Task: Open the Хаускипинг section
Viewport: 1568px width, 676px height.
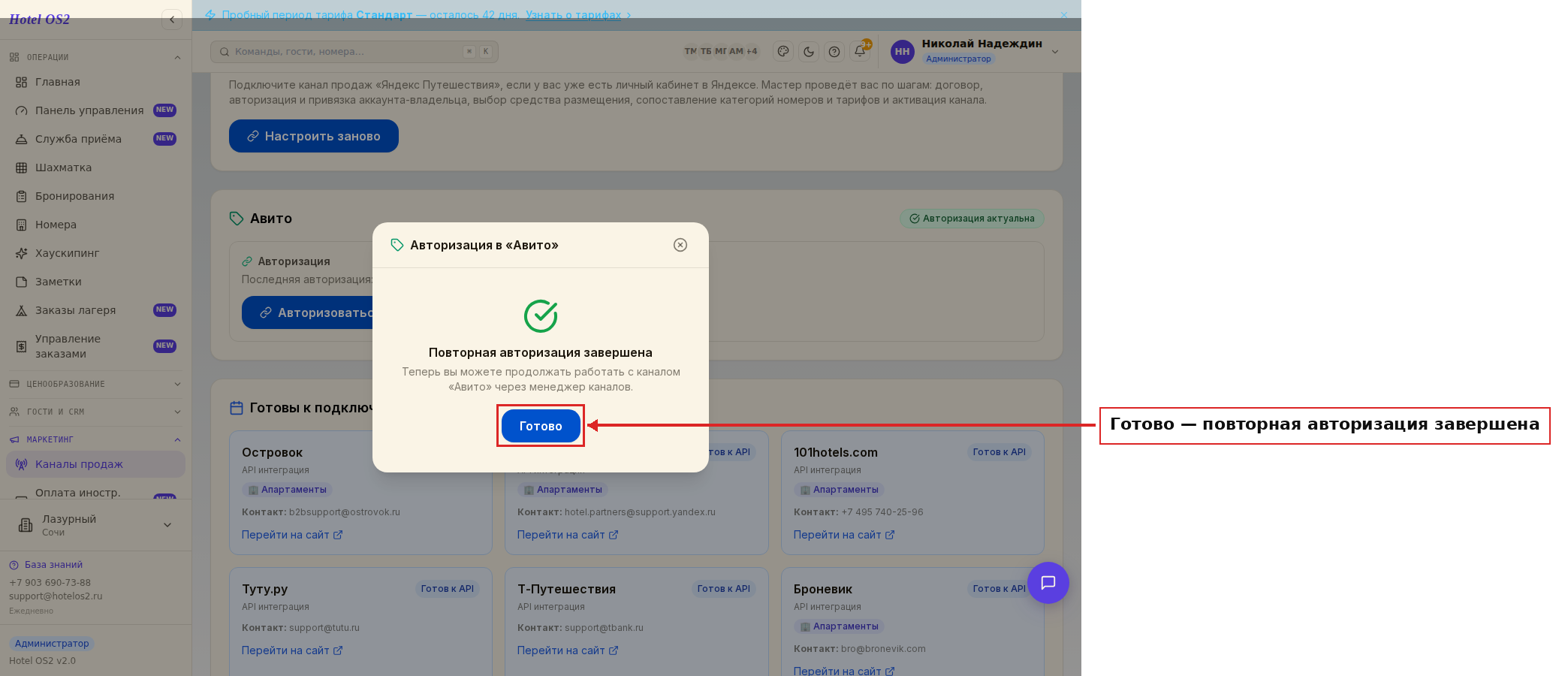Action: pyautogui.click(x=95, y=253)
